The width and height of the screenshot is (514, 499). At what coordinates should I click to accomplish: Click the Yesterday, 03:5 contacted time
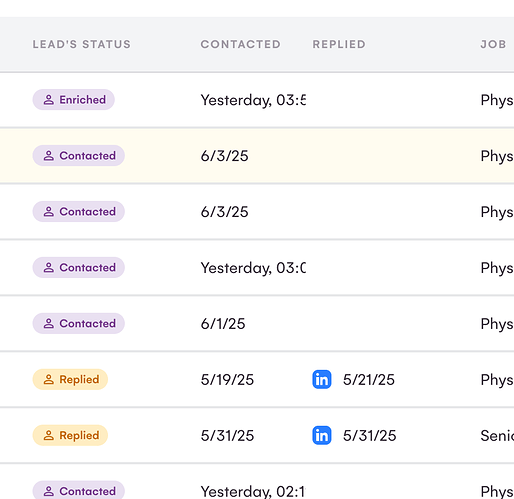pos(253,100)
